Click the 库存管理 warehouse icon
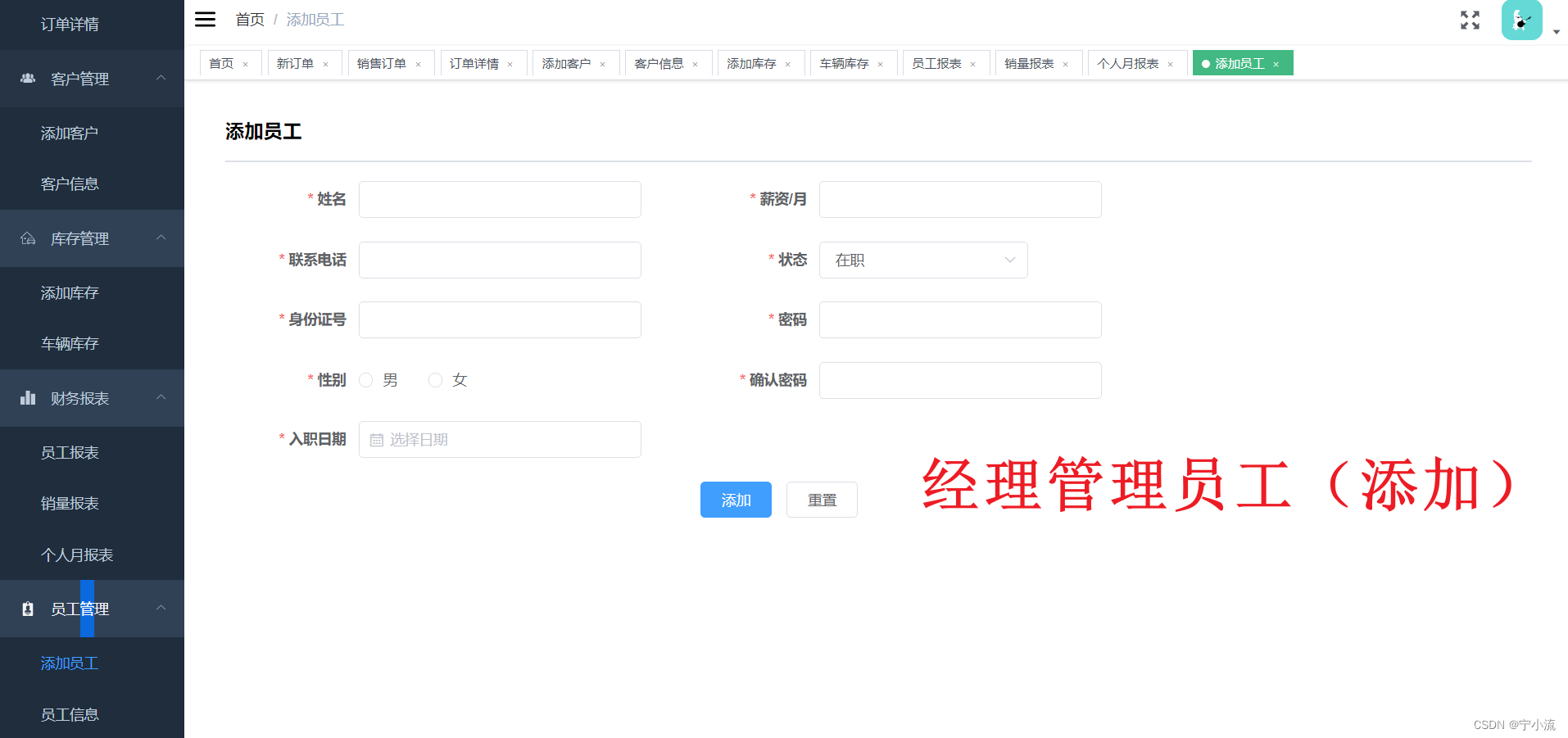Screen dimensions: 1568x738 coord(28,238)
